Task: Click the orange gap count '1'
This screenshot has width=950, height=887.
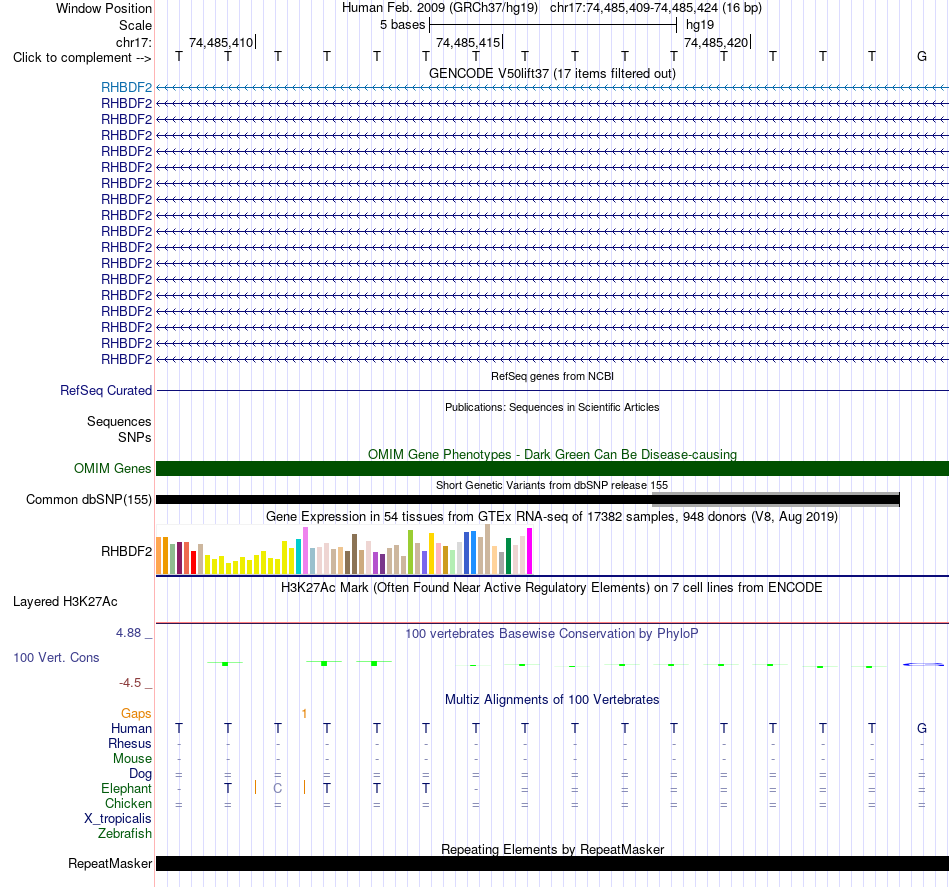Action: tap(304, 714)
